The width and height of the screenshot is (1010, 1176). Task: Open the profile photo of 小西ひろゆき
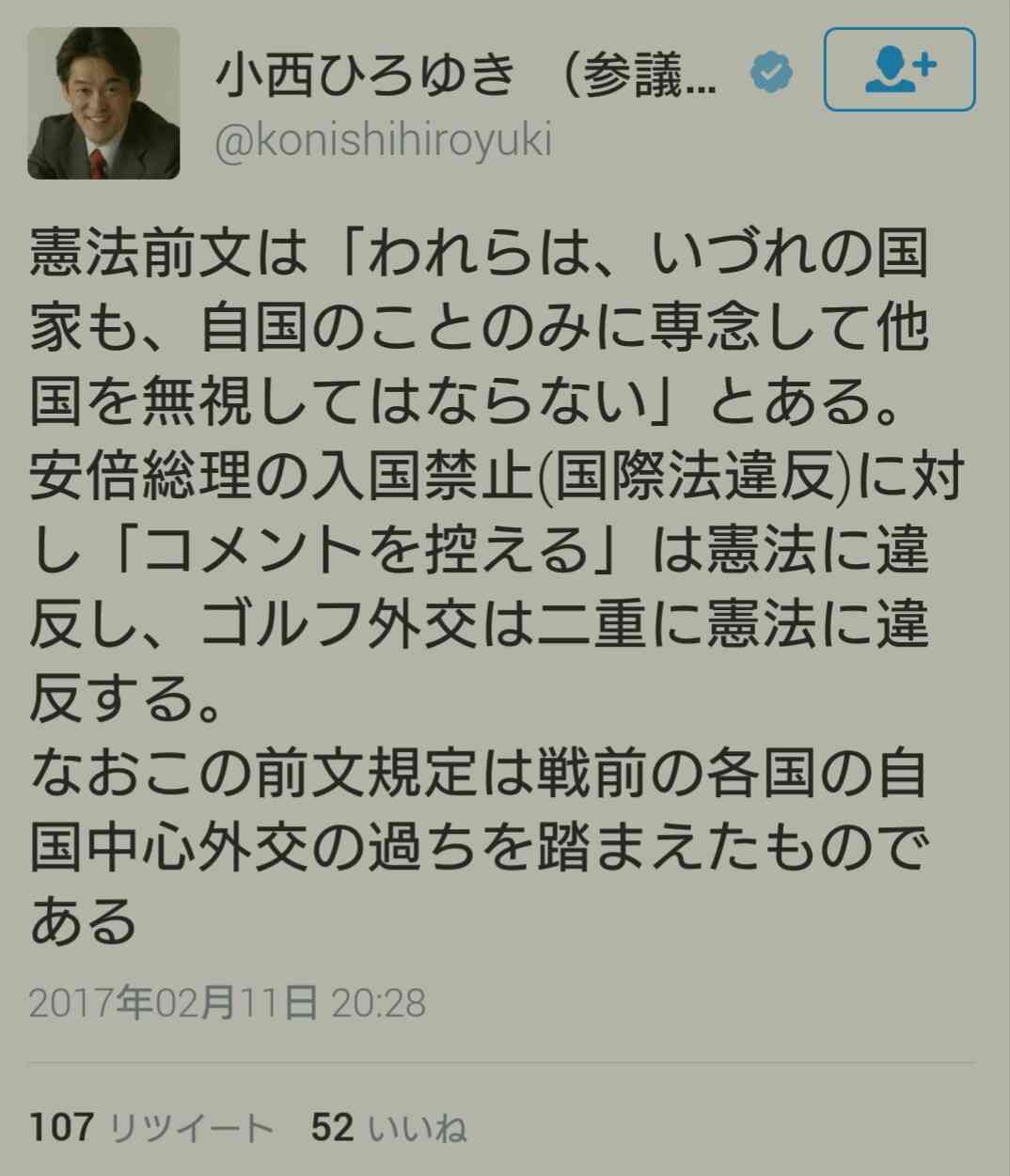point(103,103)
